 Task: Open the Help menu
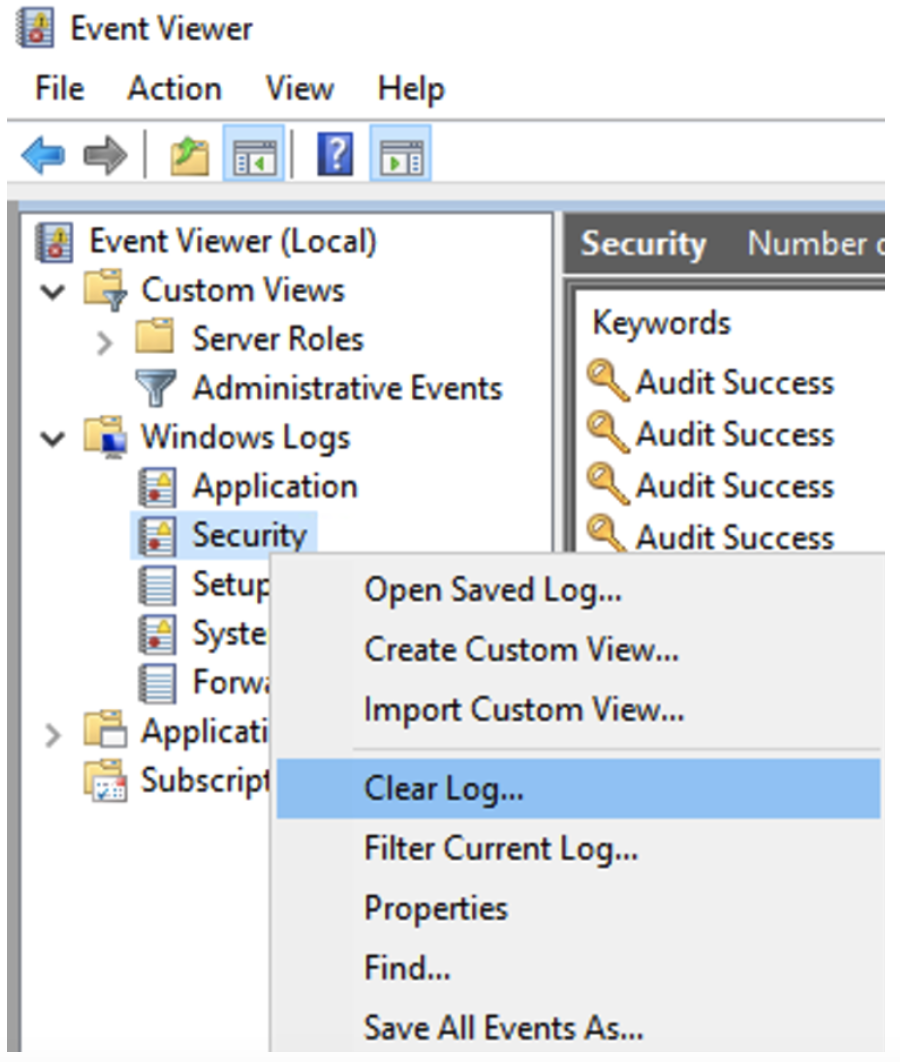point(411,90)
